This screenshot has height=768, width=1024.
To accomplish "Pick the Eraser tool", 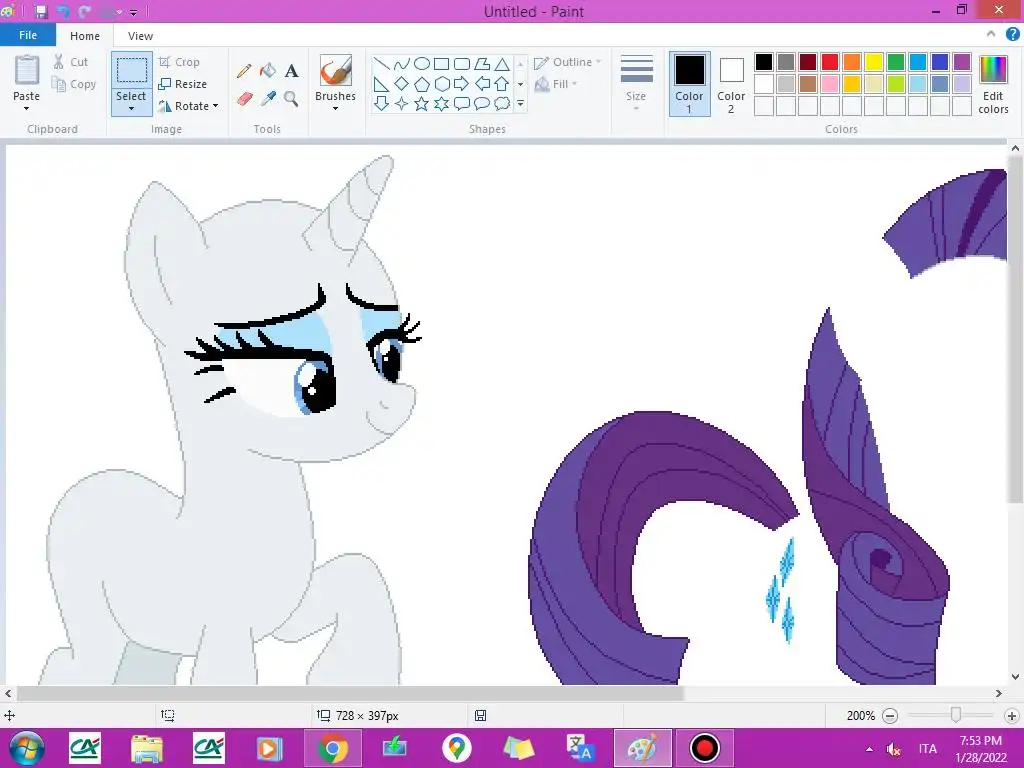I will point(244,99).
